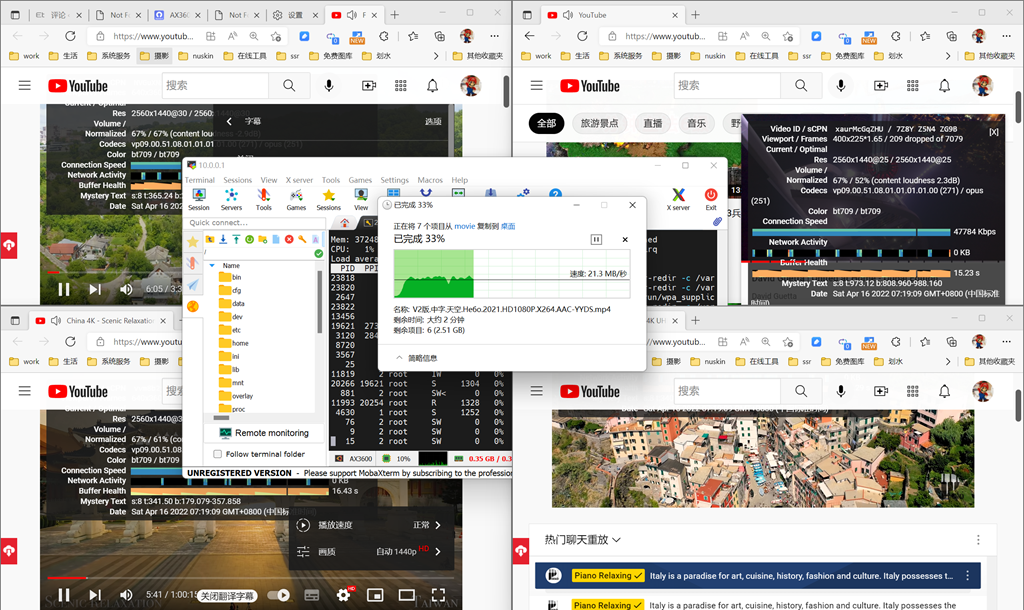
Task: Open Sessions star sidebar tab in MobaXterm
Action: 193,242
